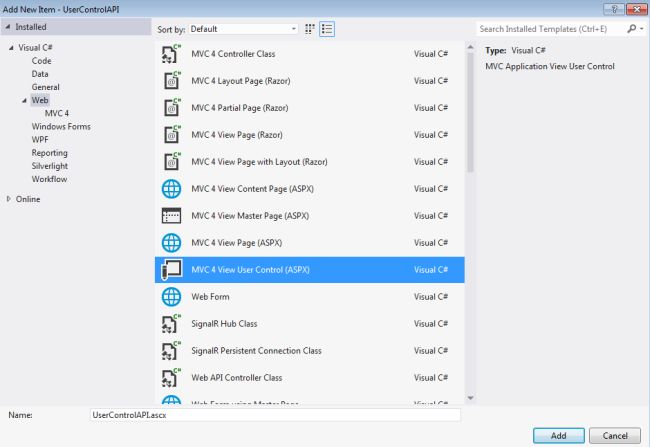650x447 pixels.
Task: Select the General category
Action: [x=46, y=87]
